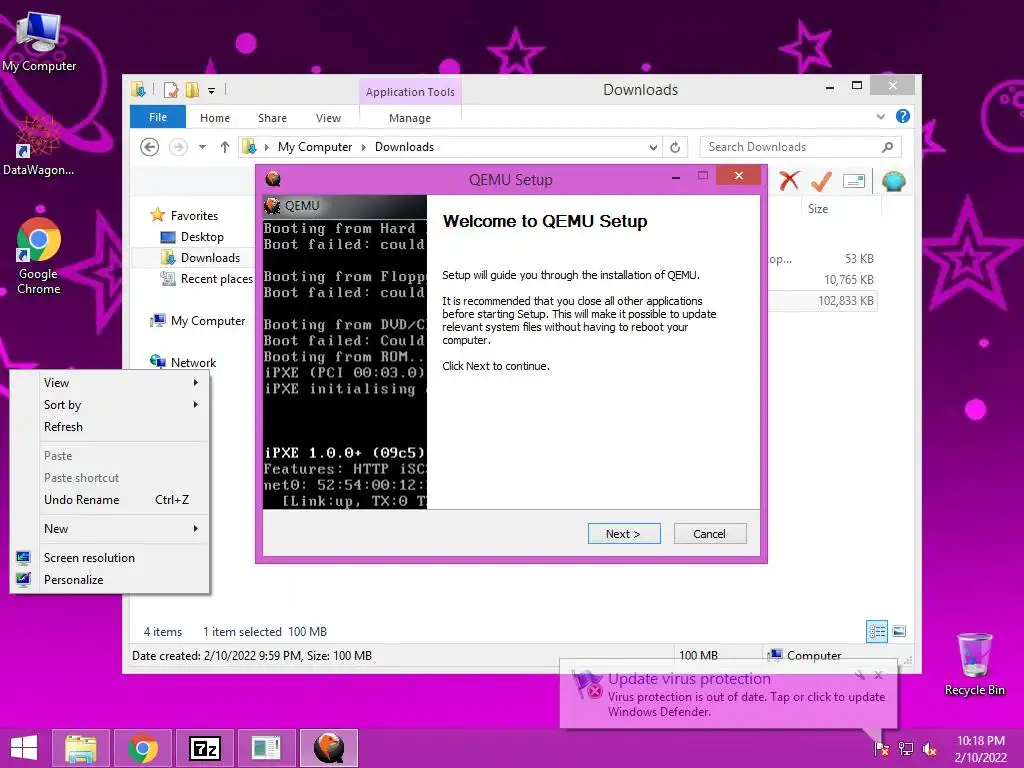Click the taskbar clock showing 10:18 PM
The width and height of the screenshot is (1024, 768).
pos(980,749)
